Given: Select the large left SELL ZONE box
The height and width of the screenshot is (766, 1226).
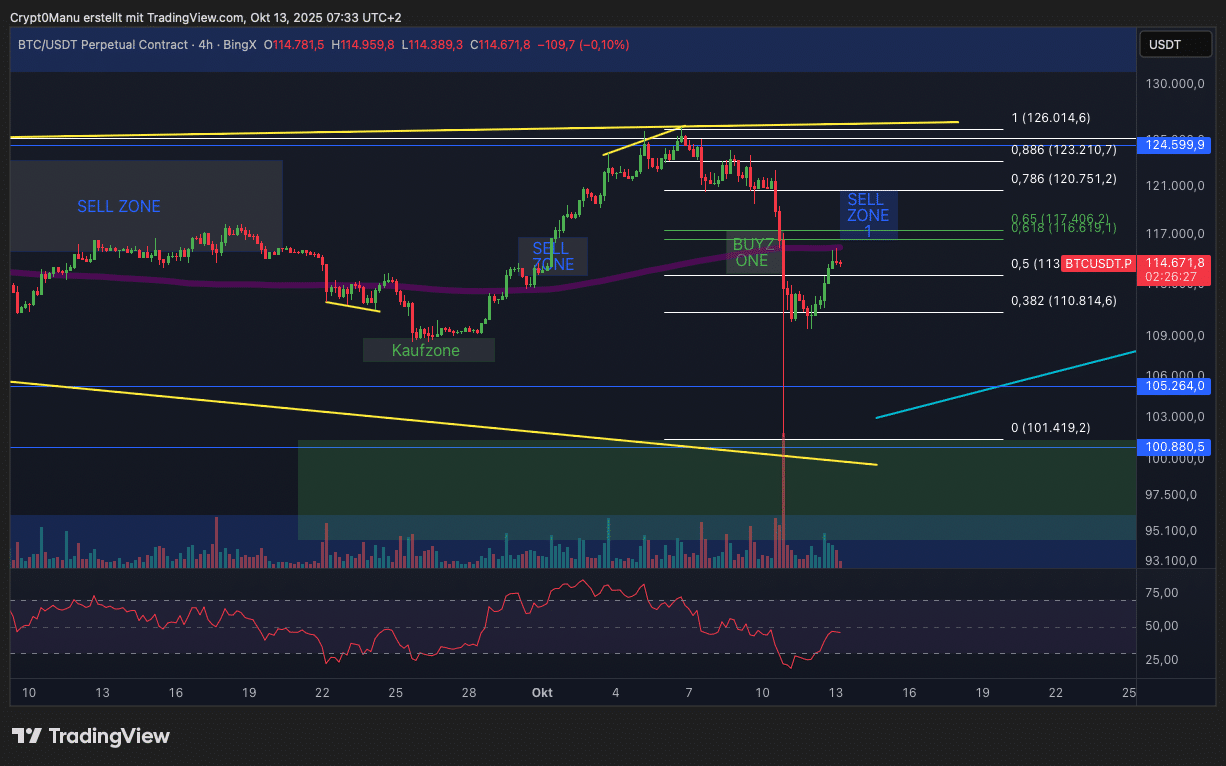Looking at the screenshot, I should tap(146, 206).
